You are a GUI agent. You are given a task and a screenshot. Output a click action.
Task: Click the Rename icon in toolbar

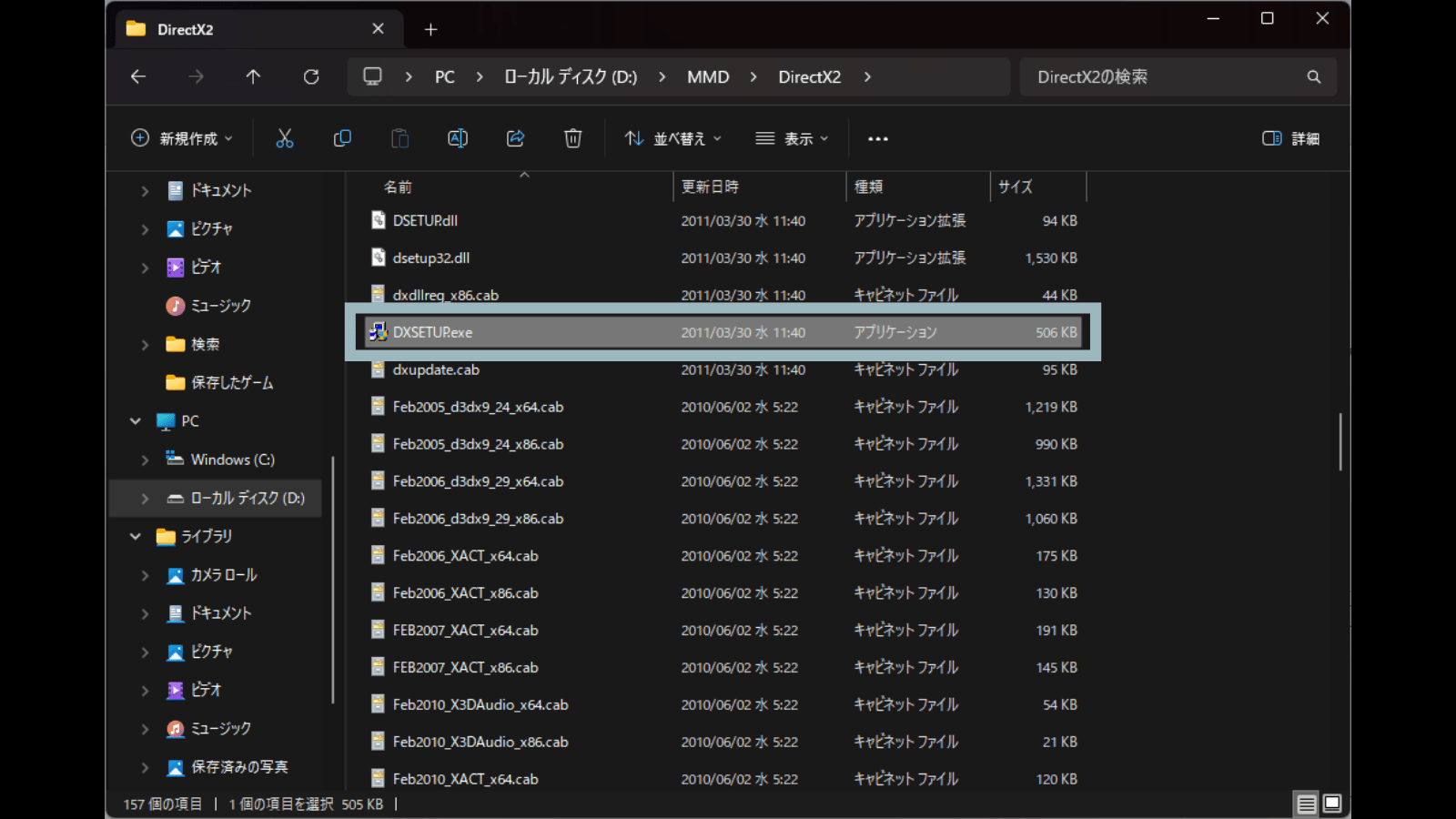click(458, 138)
